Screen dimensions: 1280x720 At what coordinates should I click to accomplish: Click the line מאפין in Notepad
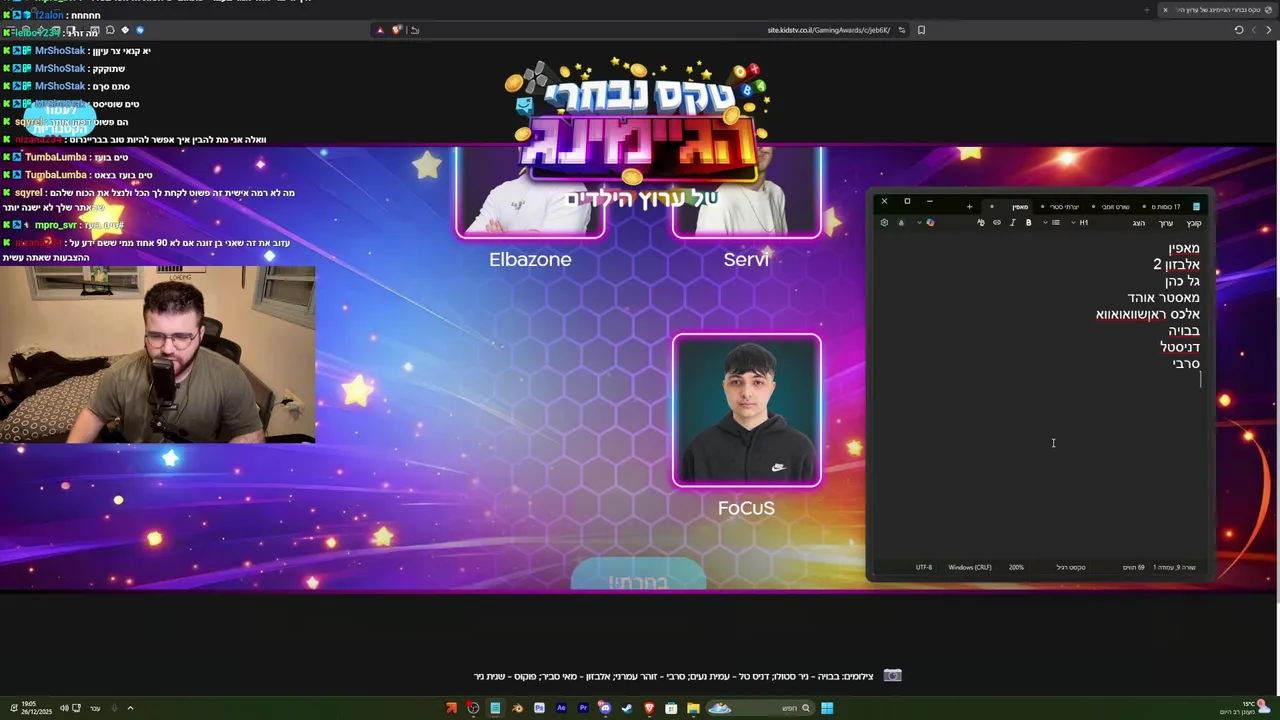[x=1184, y=248]
